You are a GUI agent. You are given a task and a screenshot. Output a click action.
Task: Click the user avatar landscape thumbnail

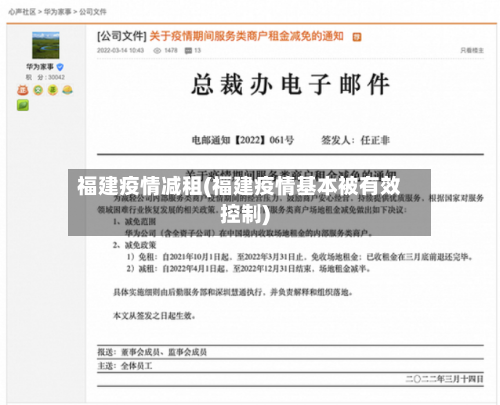[46, 45]
